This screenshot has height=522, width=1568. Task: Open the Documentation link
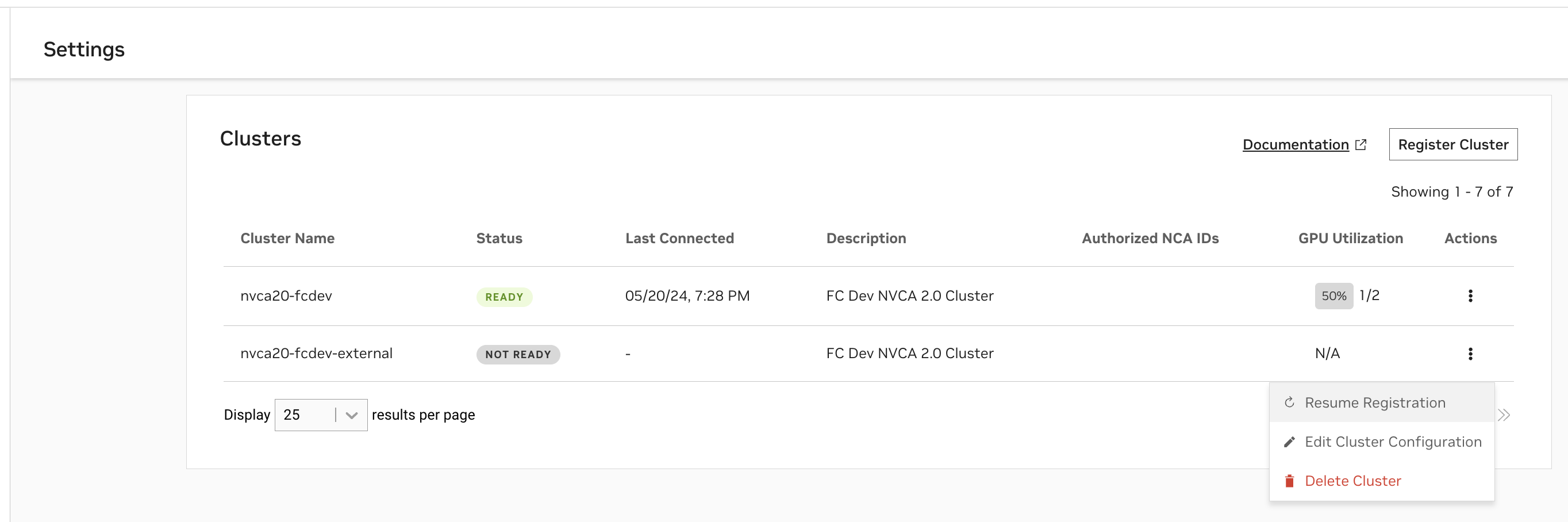pyautogui.click(x=1296, y=145)
